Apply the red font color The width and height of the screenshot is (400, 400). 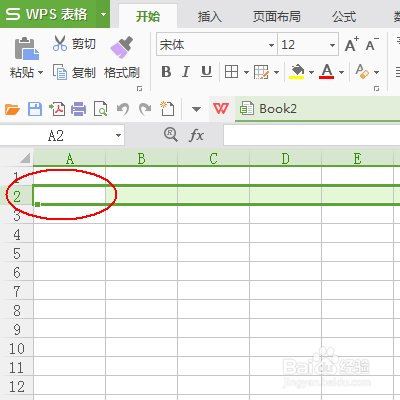click(327, 71)
